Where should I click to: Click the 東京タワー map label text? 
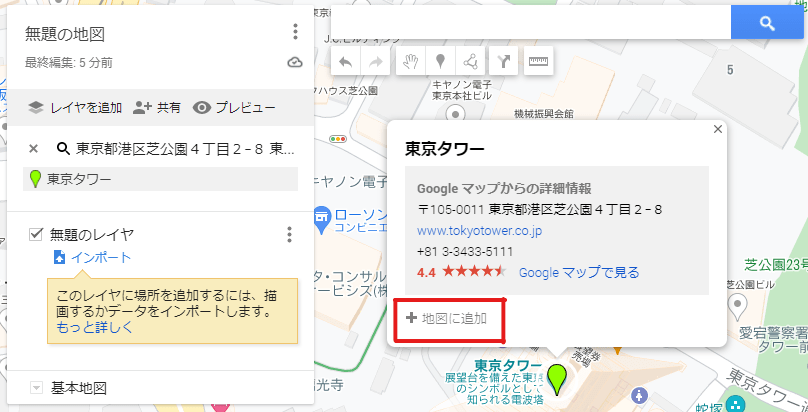[x=509, y=365]
